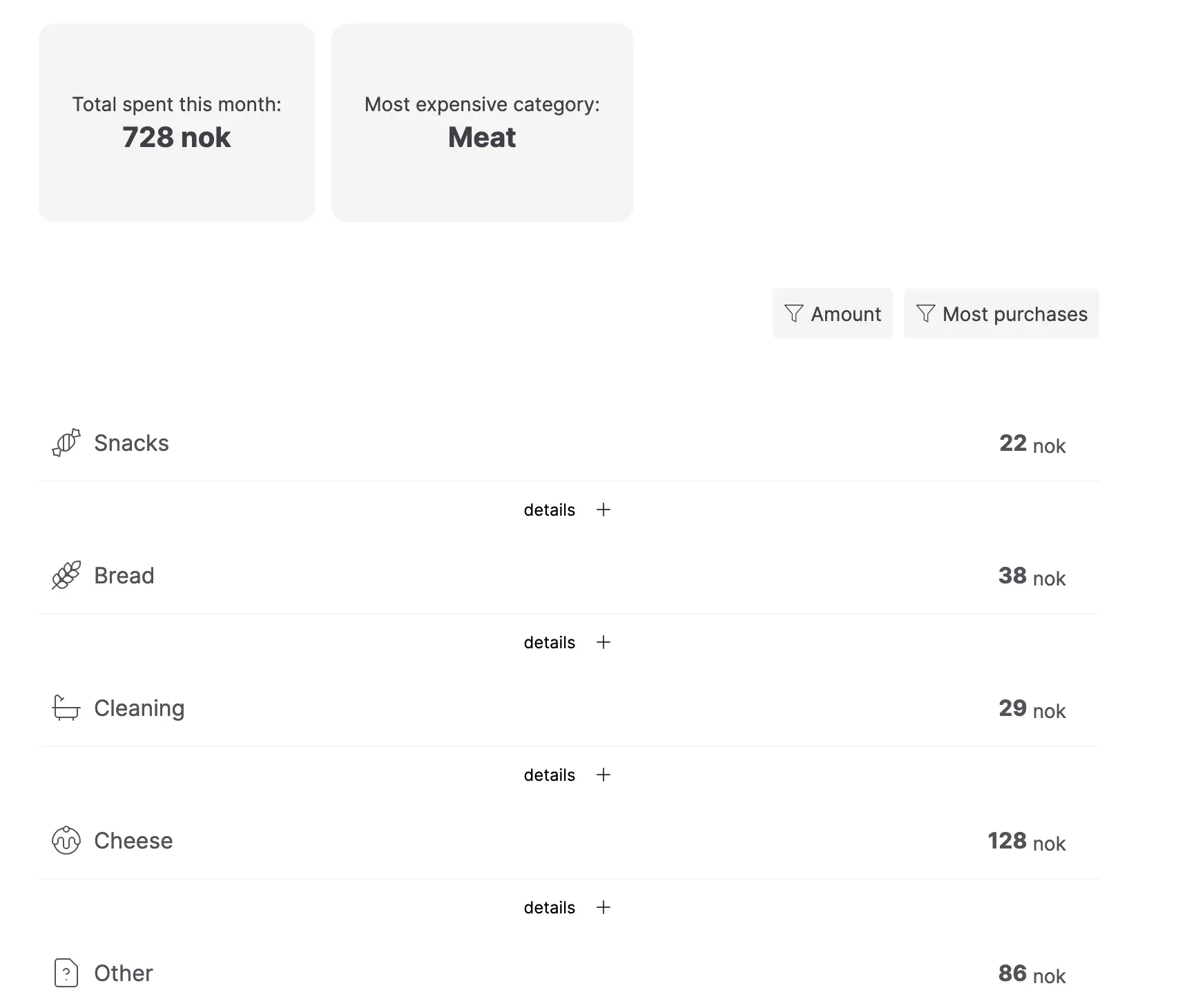Image resolution: width=1178 pixels, height=1008 pixels.
Task: Click the plus icon under Snacks
Action: [x=604, y=510]
